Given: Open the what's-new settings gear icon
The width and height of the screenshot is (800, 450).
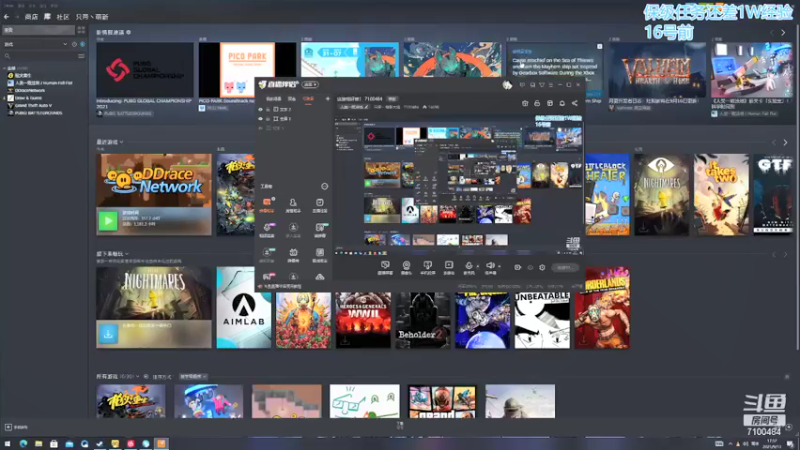Looking at the screenshot, I should pos(129,32).
